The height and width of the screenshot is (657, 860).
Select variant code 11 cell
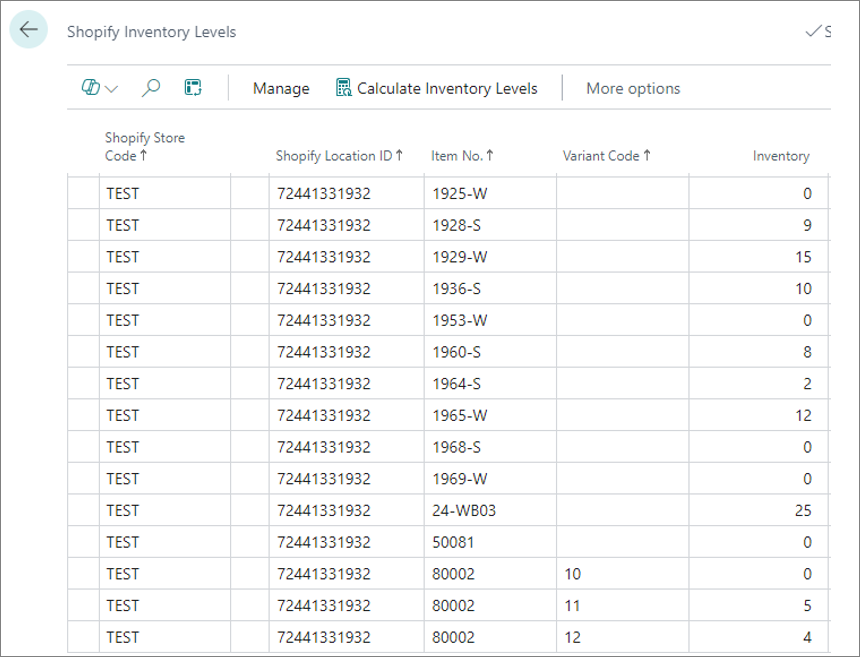622,606
